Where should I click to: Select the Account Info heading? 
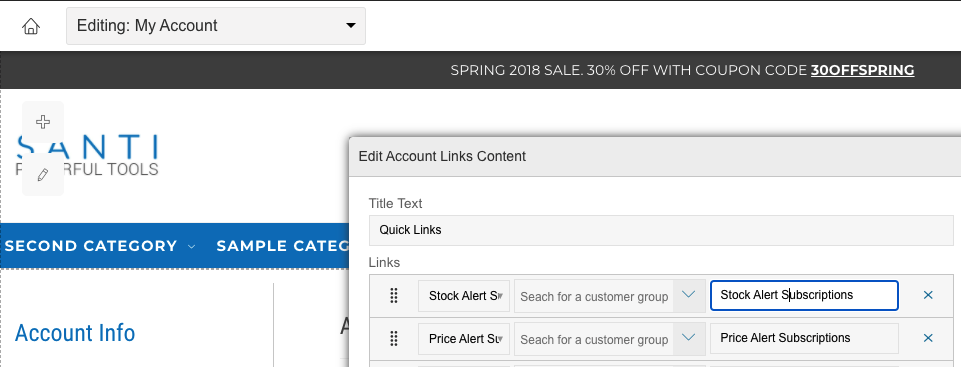point(75,333)
